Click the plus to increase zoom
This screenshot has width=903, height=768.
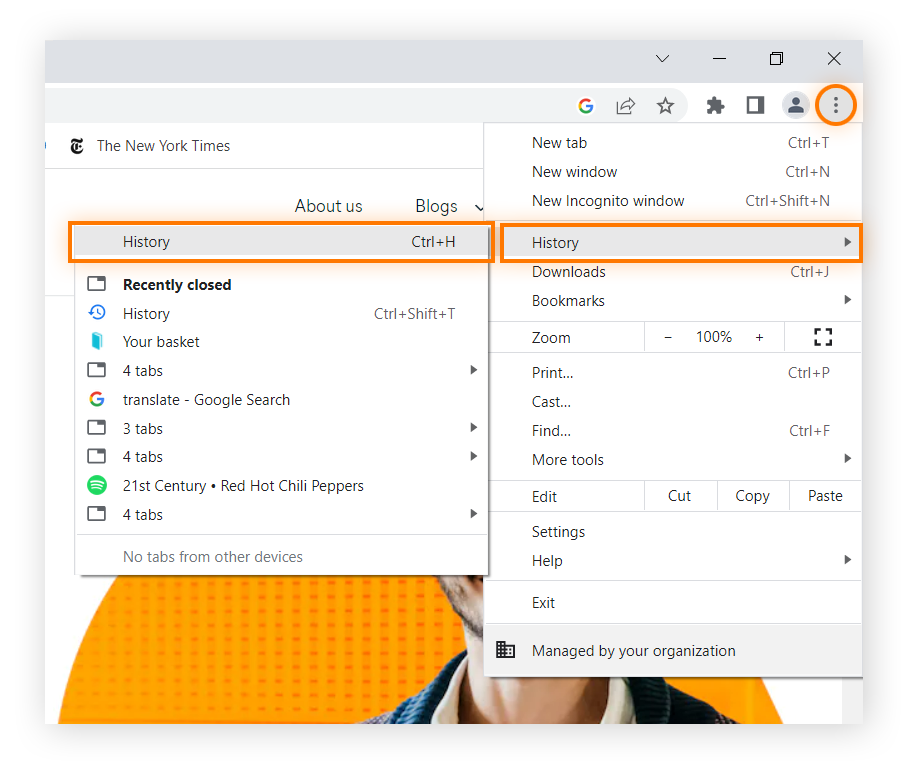(x=759, y=337)
